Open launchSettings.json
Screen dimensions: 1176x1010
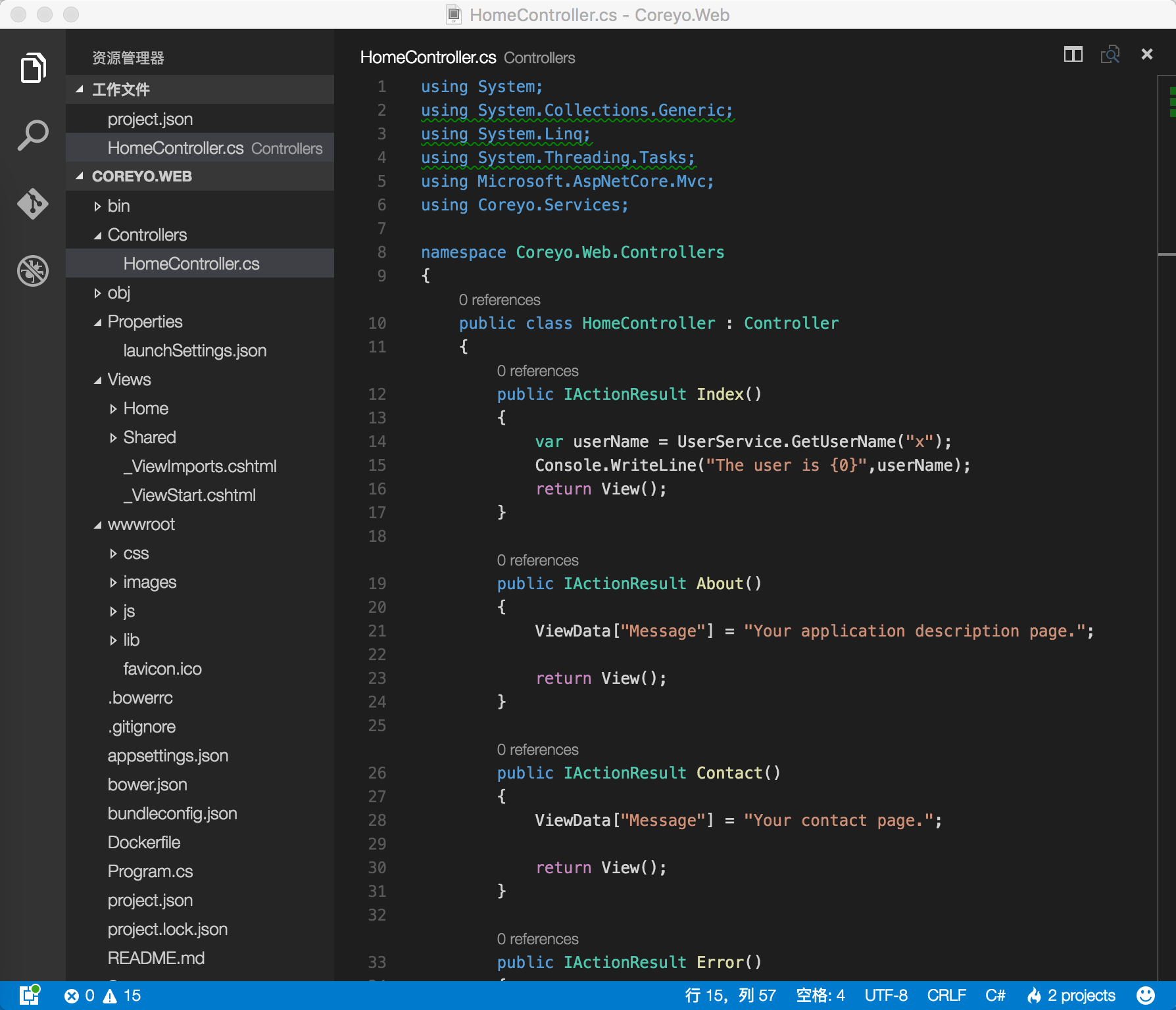tap(200, 350)
